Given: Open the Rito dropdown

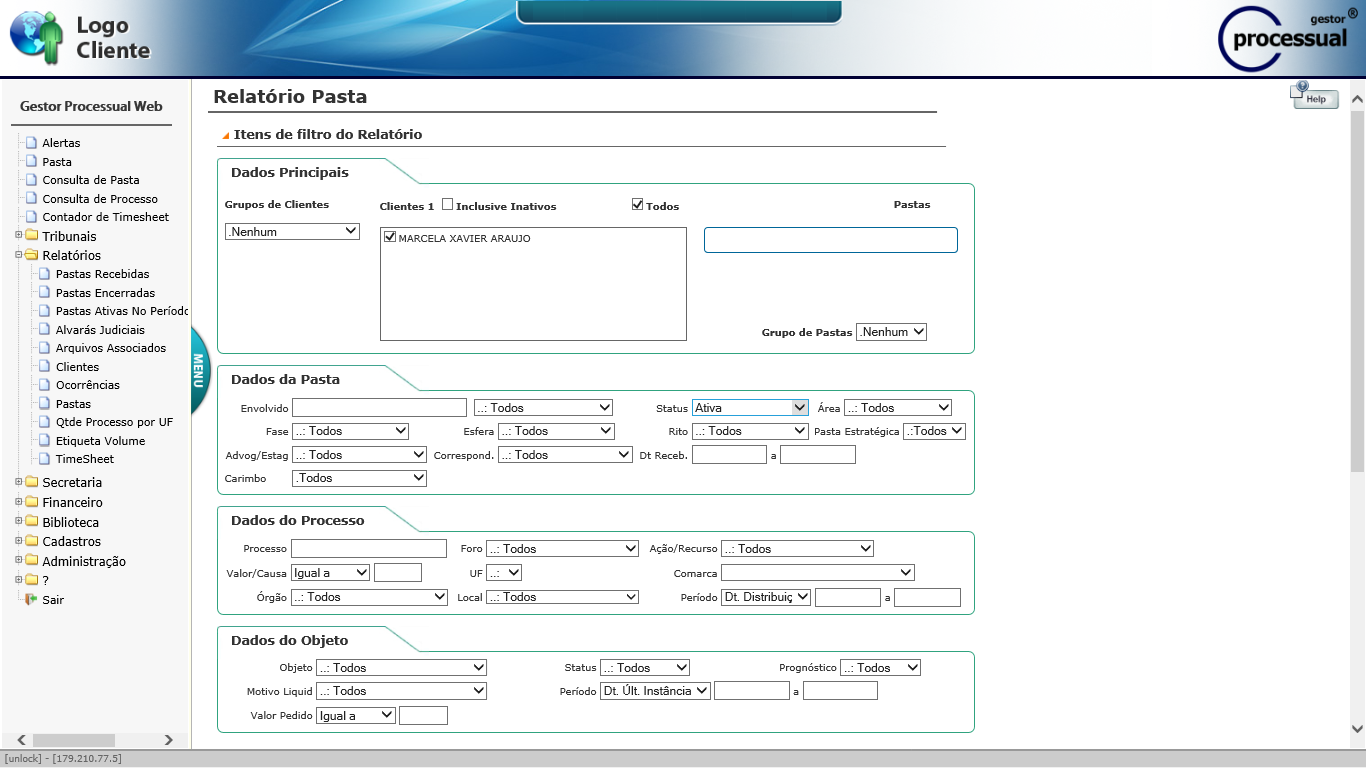Looking at the screenshot, I should [750, 431].
